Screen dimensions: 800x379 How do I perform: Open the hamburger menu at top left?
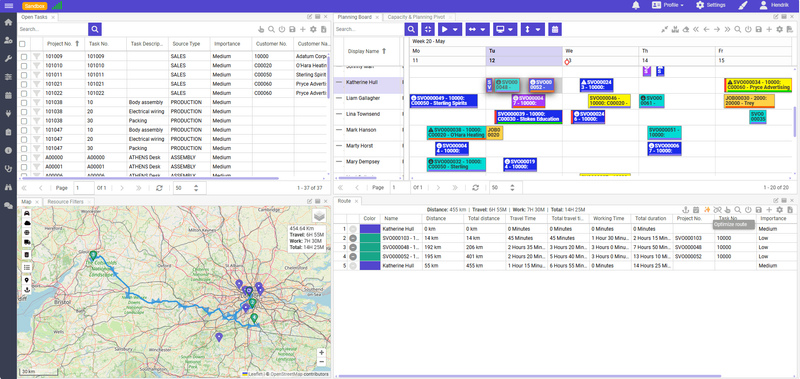8,6
